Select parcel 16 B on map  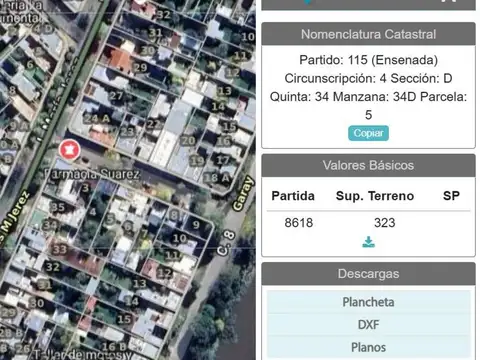point(114,347)
